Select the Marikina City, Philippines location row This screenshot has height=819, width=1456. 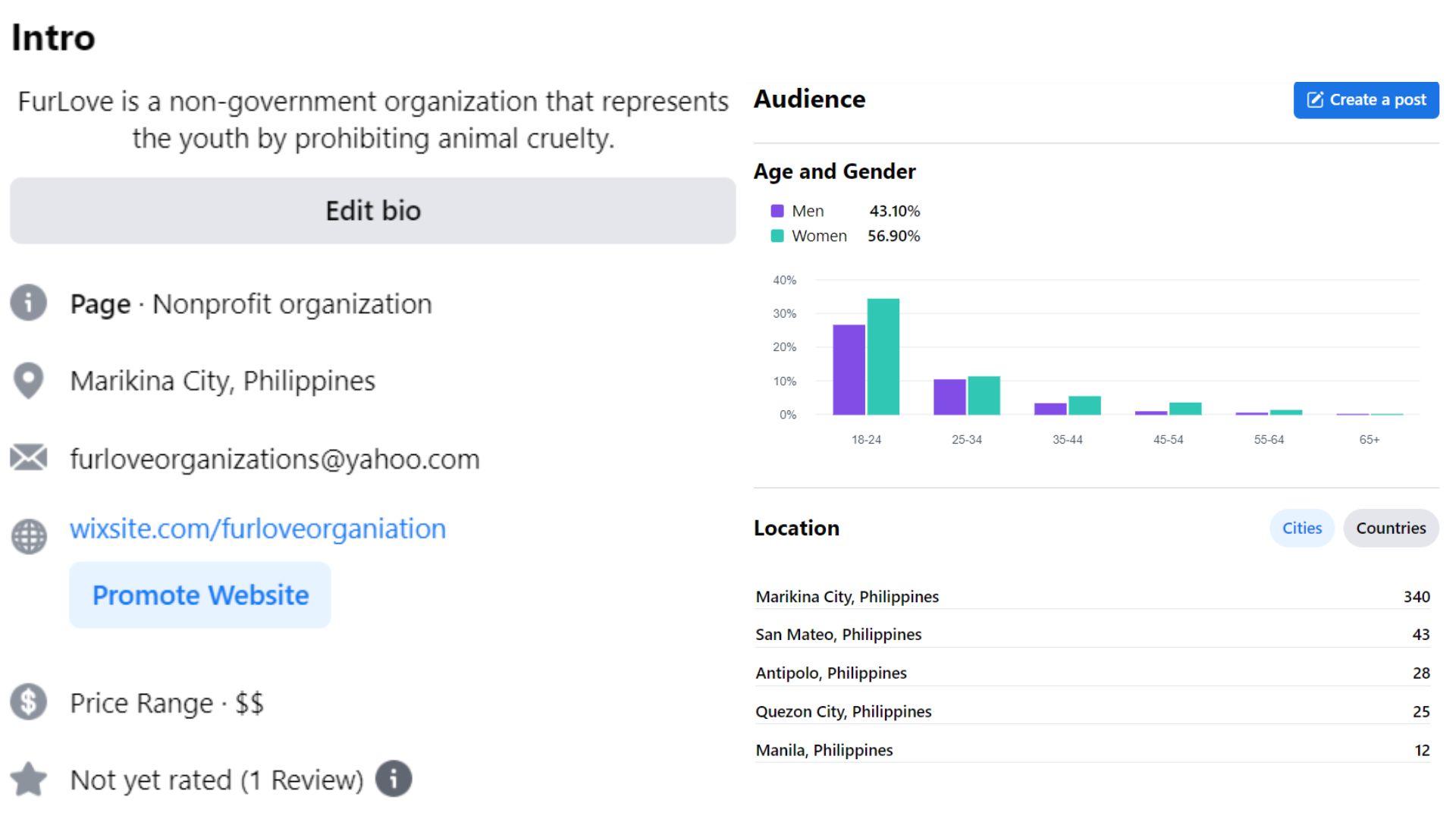tap(846, 597)
